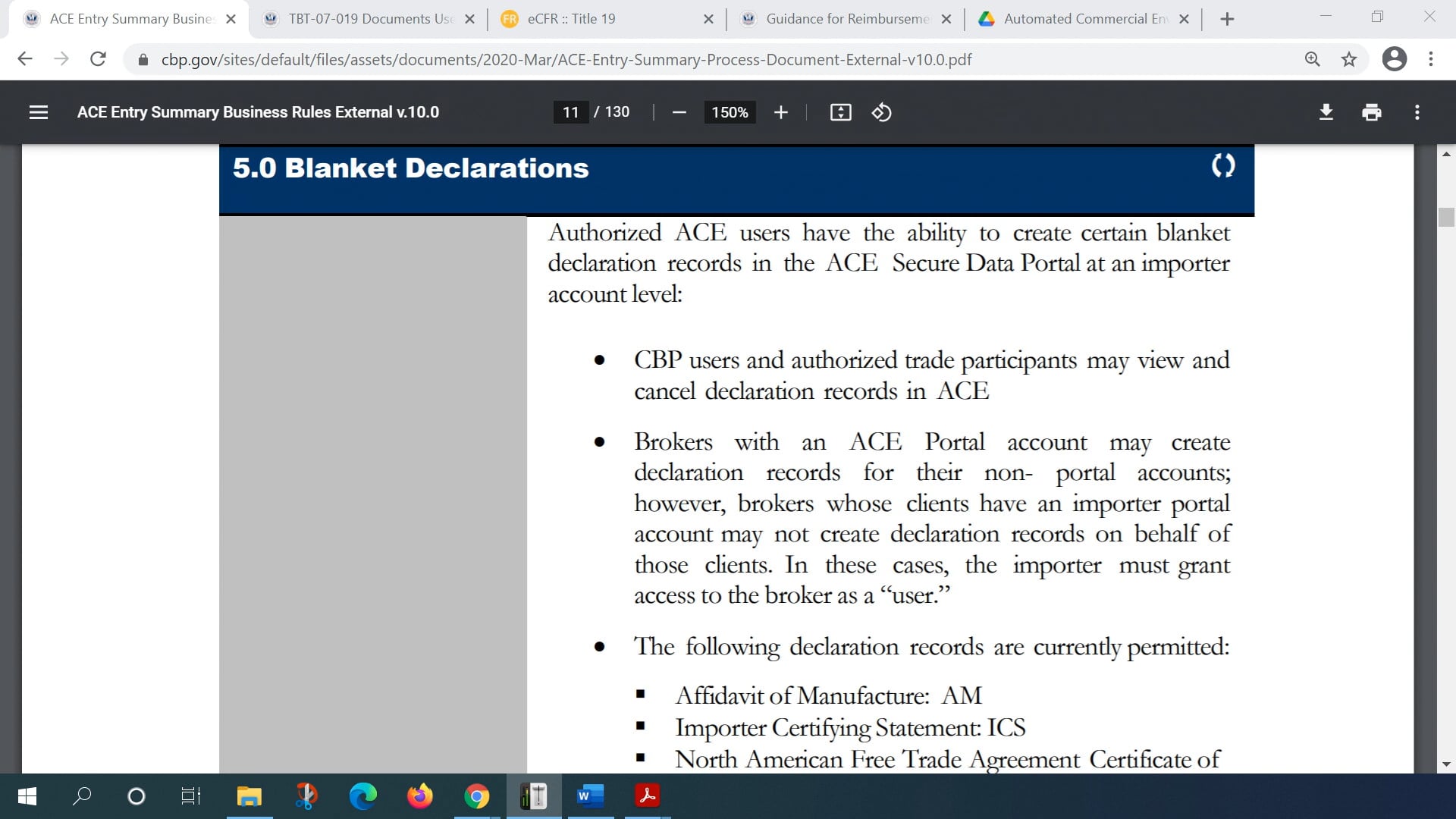Open Chrome browser settings menu
This screenshot has width=1456, height=819.
1430,59
